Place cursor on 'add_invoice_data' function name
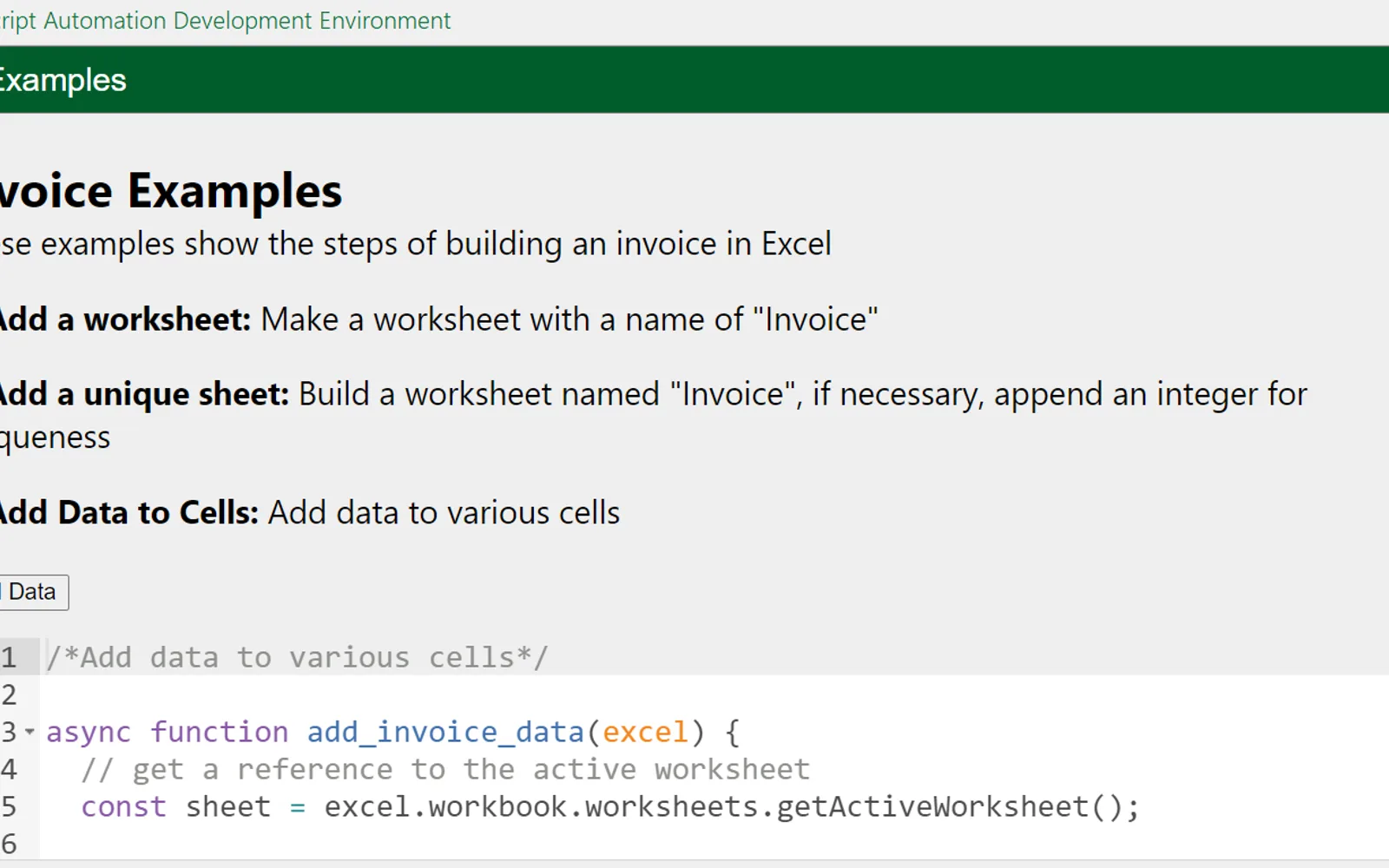 (x=445, y=732)
